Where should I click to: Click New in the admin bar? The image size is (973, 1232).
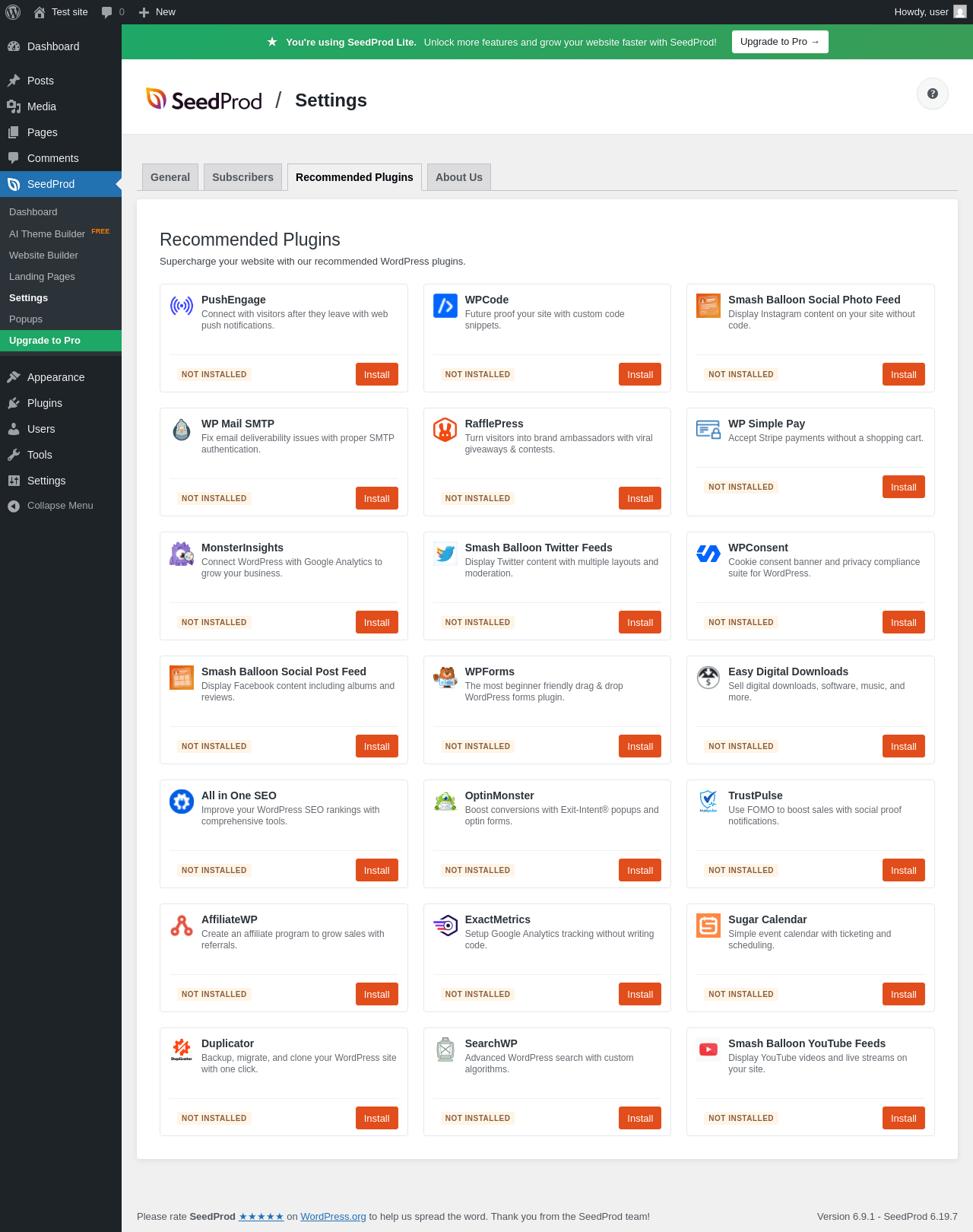point(157,12)
